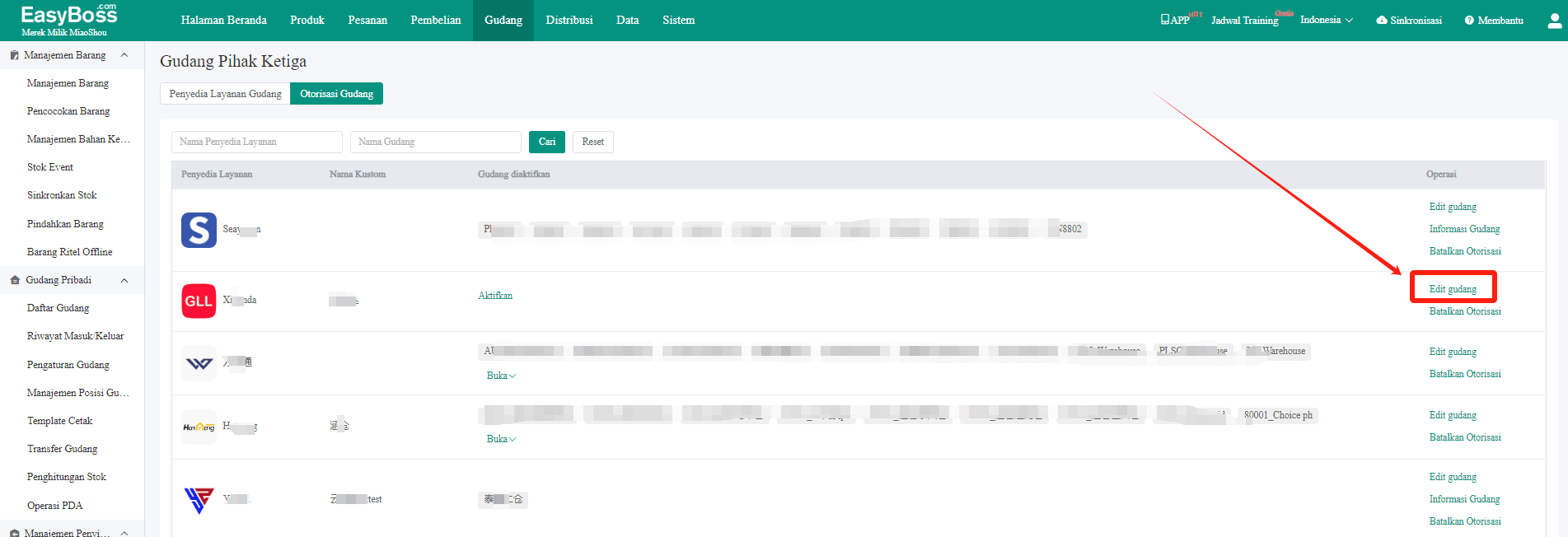Open the user account avatar icon

click(x=1554, y=21)
